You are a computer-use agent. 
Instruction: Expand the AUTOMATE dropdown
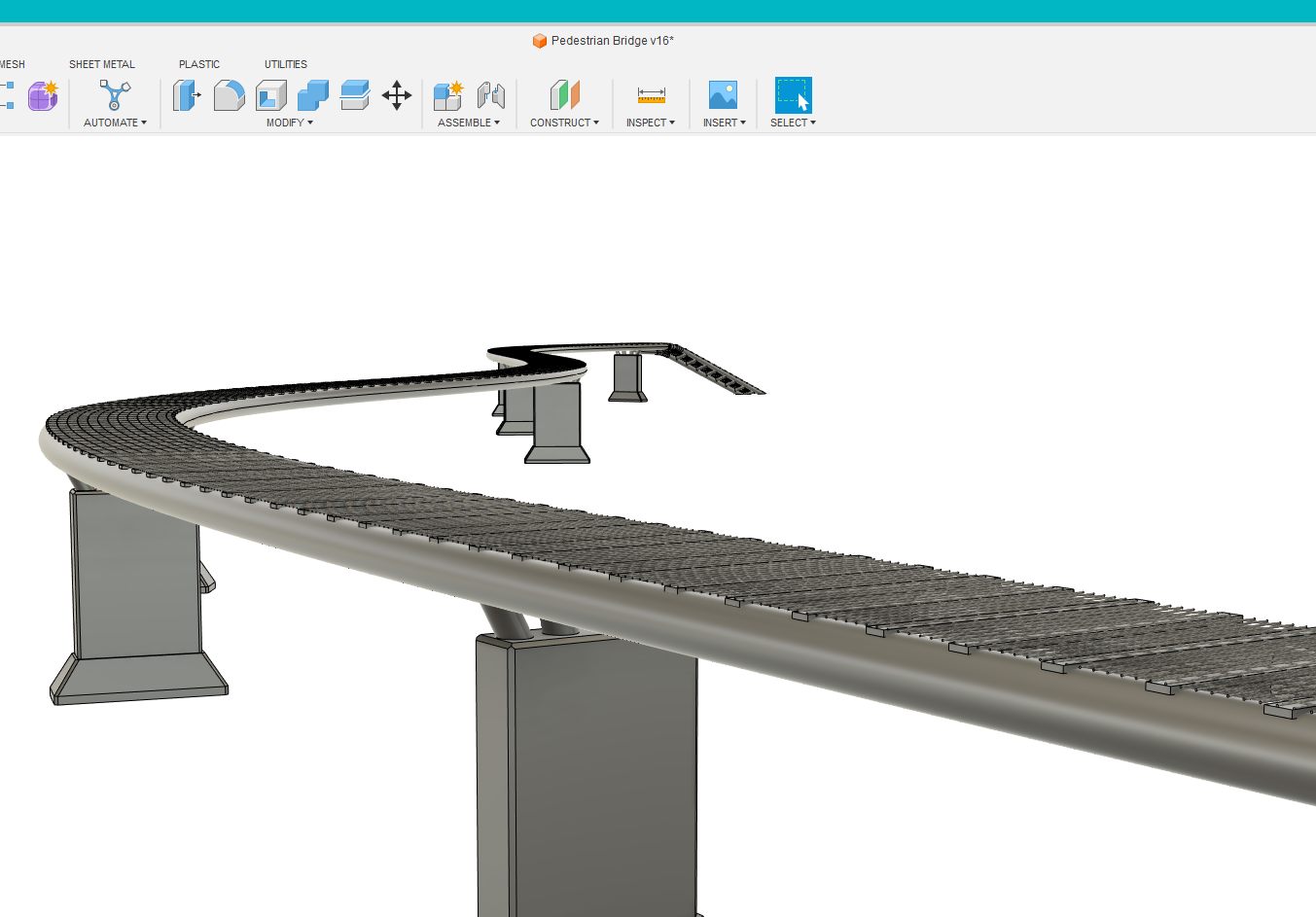tap(114, 123)
